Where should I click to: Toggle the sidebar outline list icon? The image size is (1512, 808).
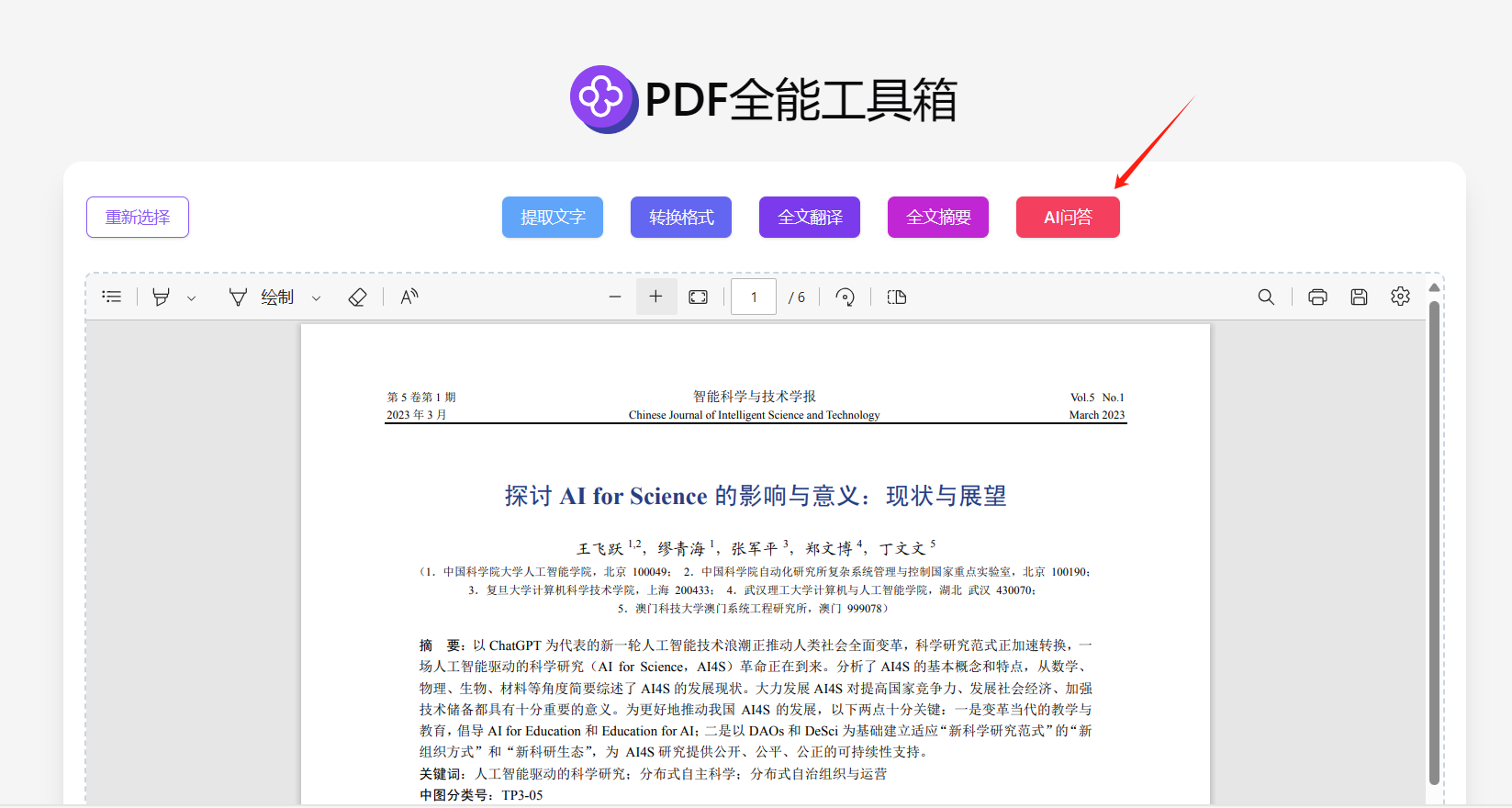click(112, 297)
